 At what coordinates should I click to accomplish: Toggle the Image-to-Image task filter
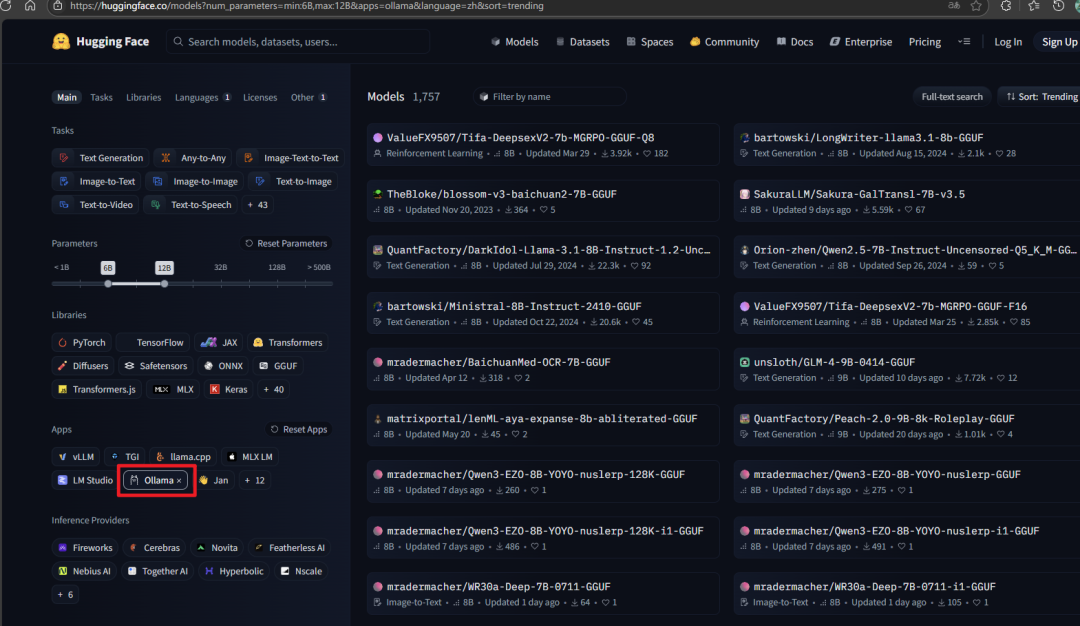195,181
